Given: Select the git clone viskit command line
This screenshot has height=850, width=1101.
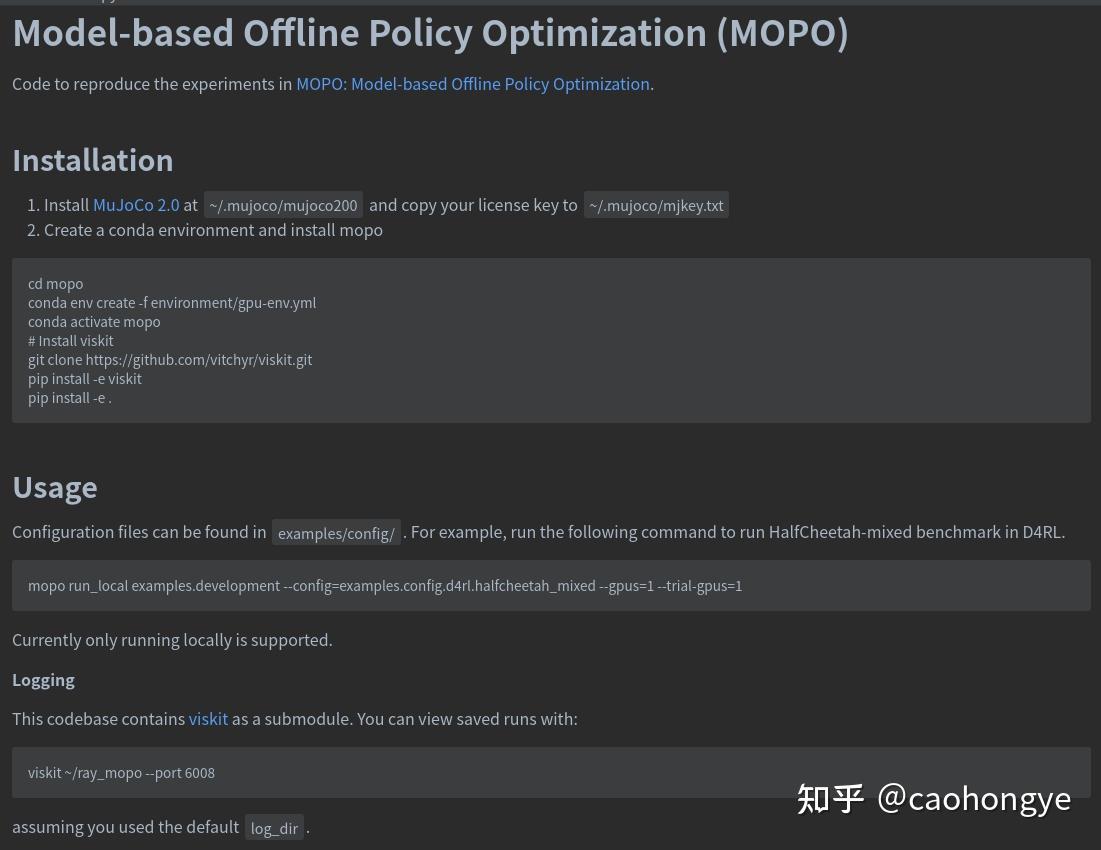Looking at the screenshot, I should (x=170, y=359).
